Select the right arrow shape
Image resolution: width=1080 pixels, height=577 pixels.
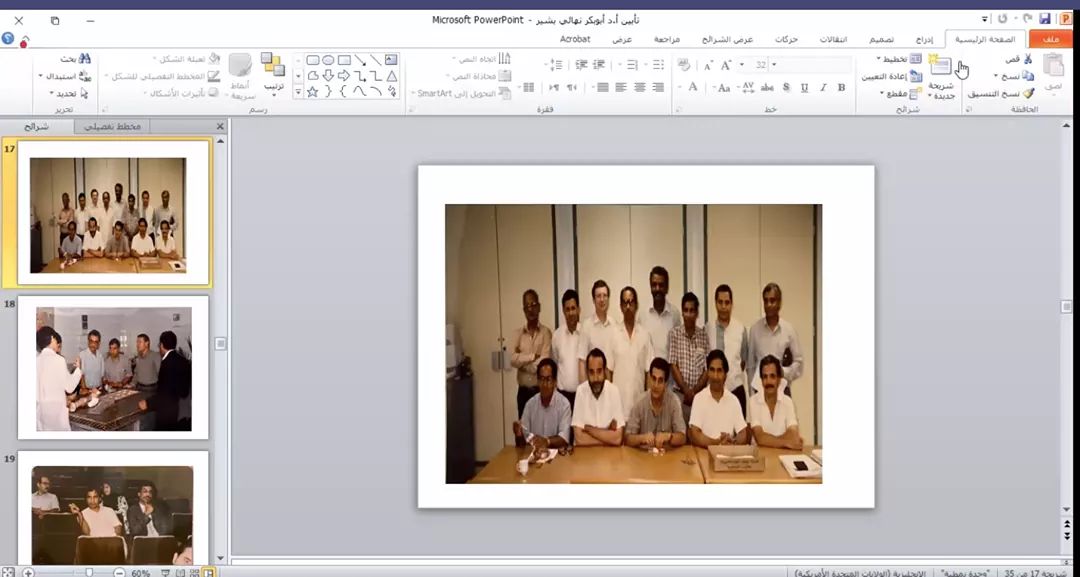tap(344, 76)
